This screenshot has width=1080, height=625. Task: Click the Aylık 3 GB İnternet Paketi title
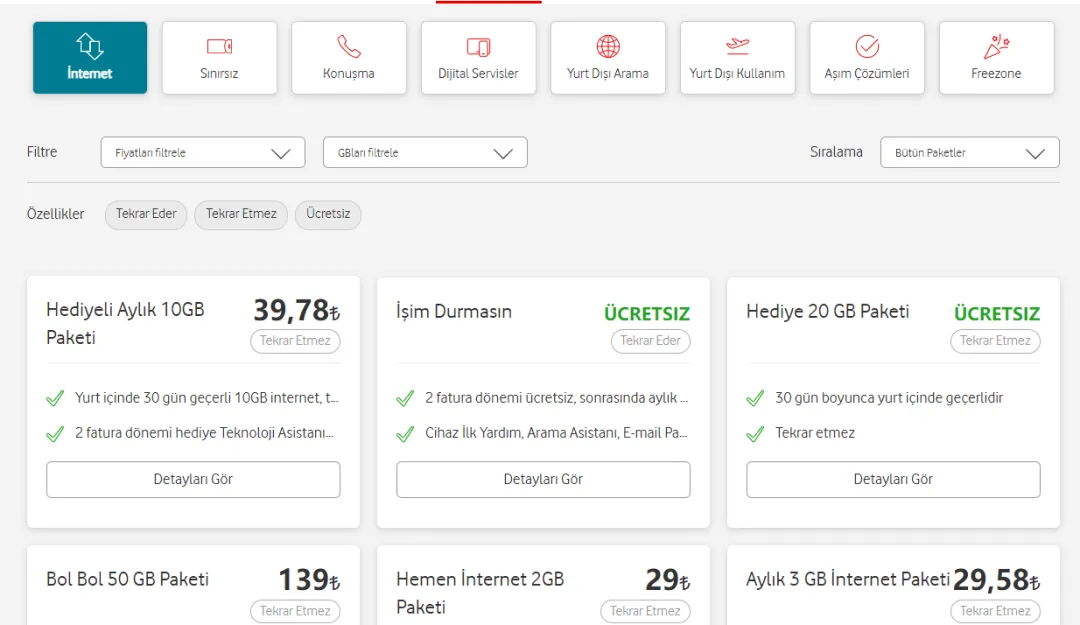(x=848, y=580)
